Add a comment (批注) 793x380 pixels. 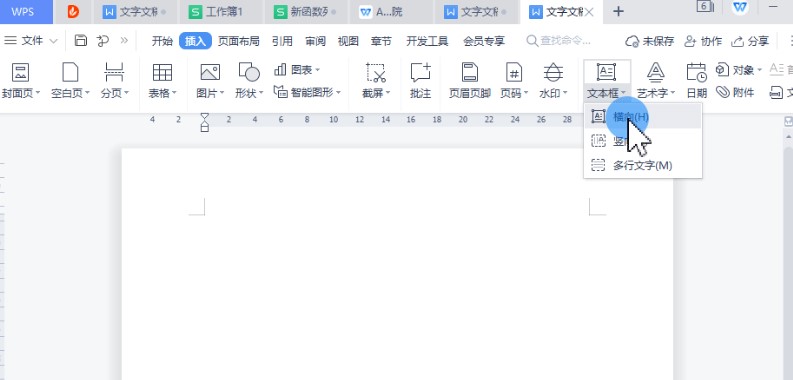point(420,79)
